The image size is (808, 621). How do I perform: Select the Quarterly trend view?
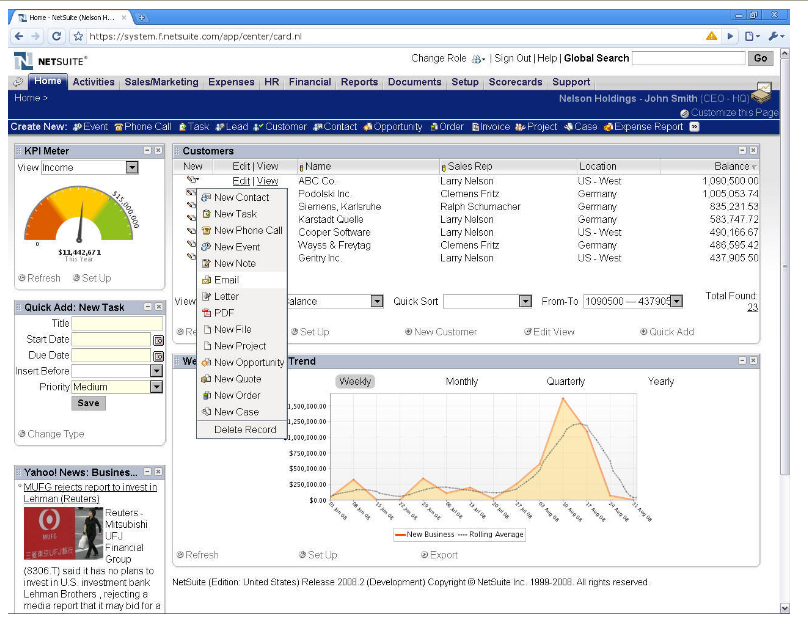(566, 381)
